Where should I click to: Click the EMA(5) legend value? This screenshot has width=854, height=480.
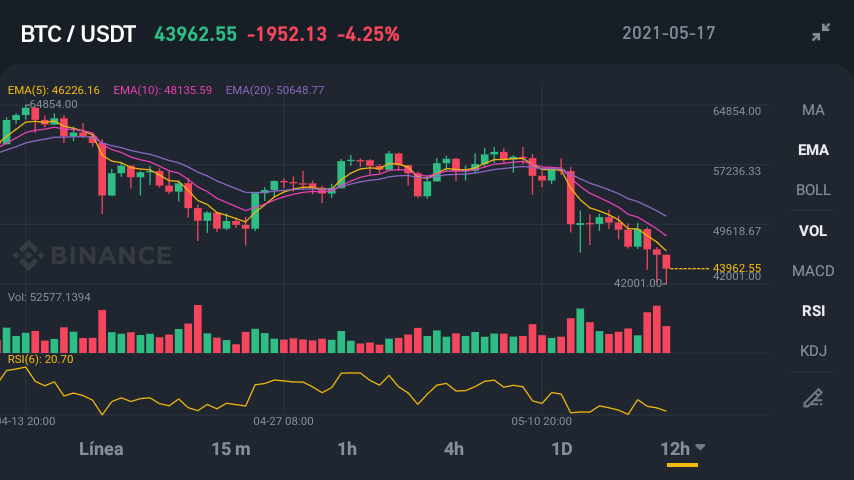(53, 90)
